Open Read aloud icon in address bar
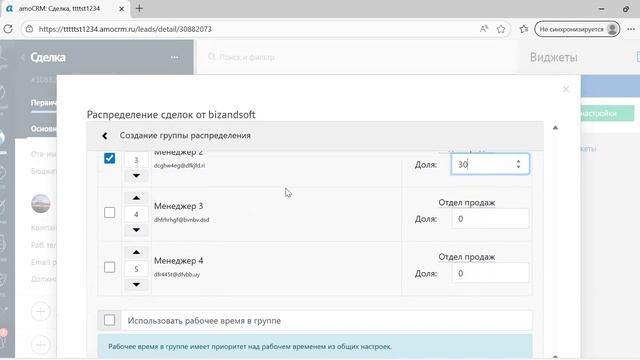 tap(484, 29)
